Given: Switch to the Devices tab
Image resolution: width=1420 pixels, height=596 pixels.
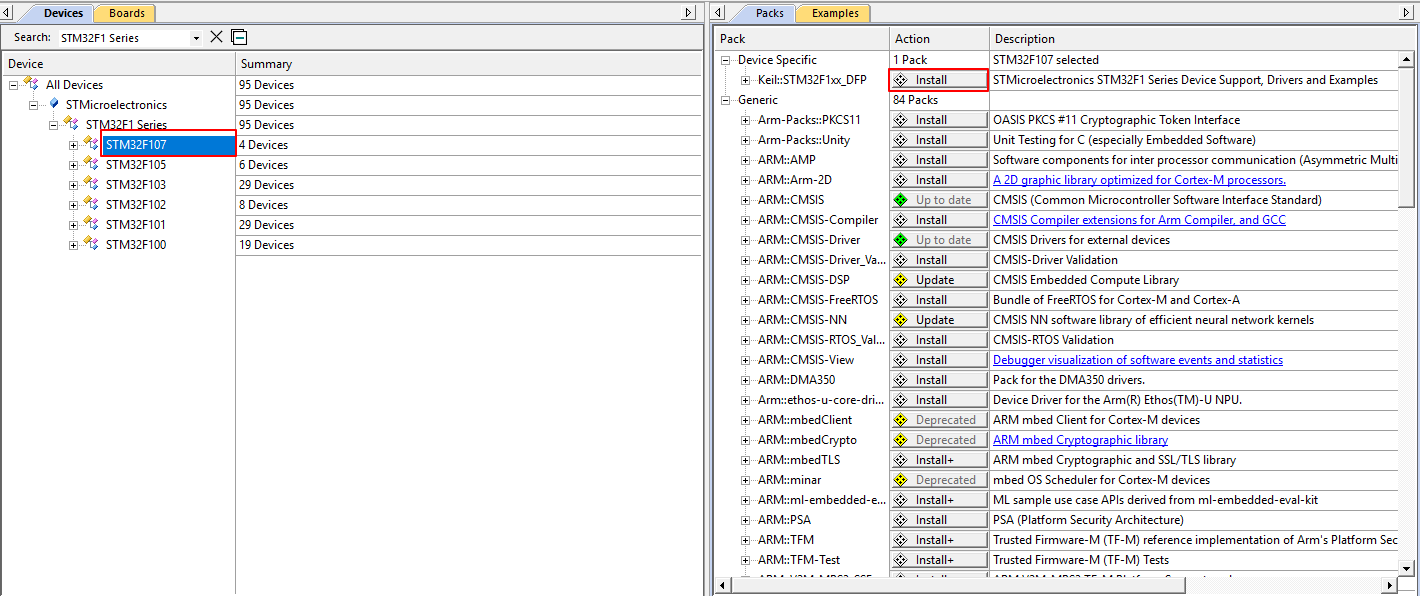Looking at the screenshot, I should tap(63, 13).
